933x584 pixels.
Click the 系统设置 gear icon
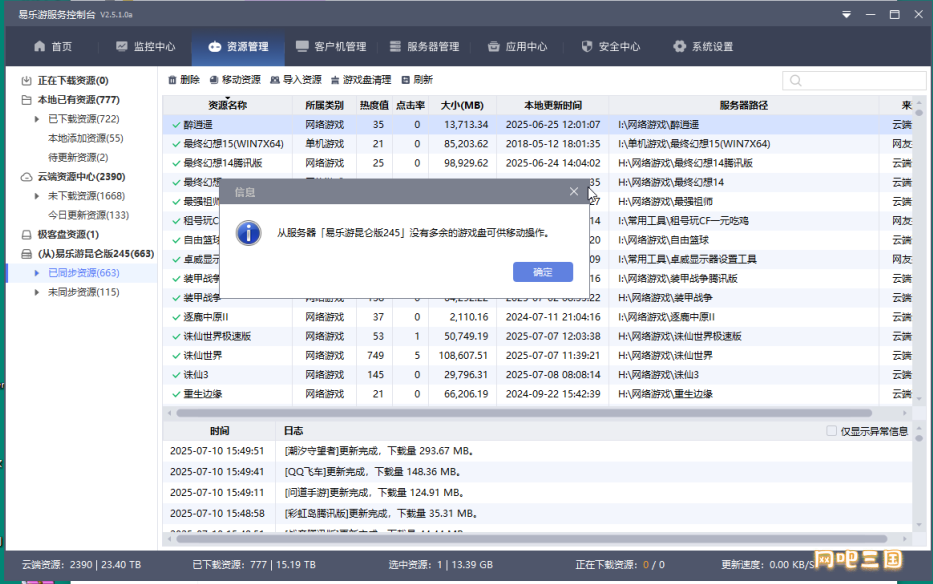tap(680, 46)
